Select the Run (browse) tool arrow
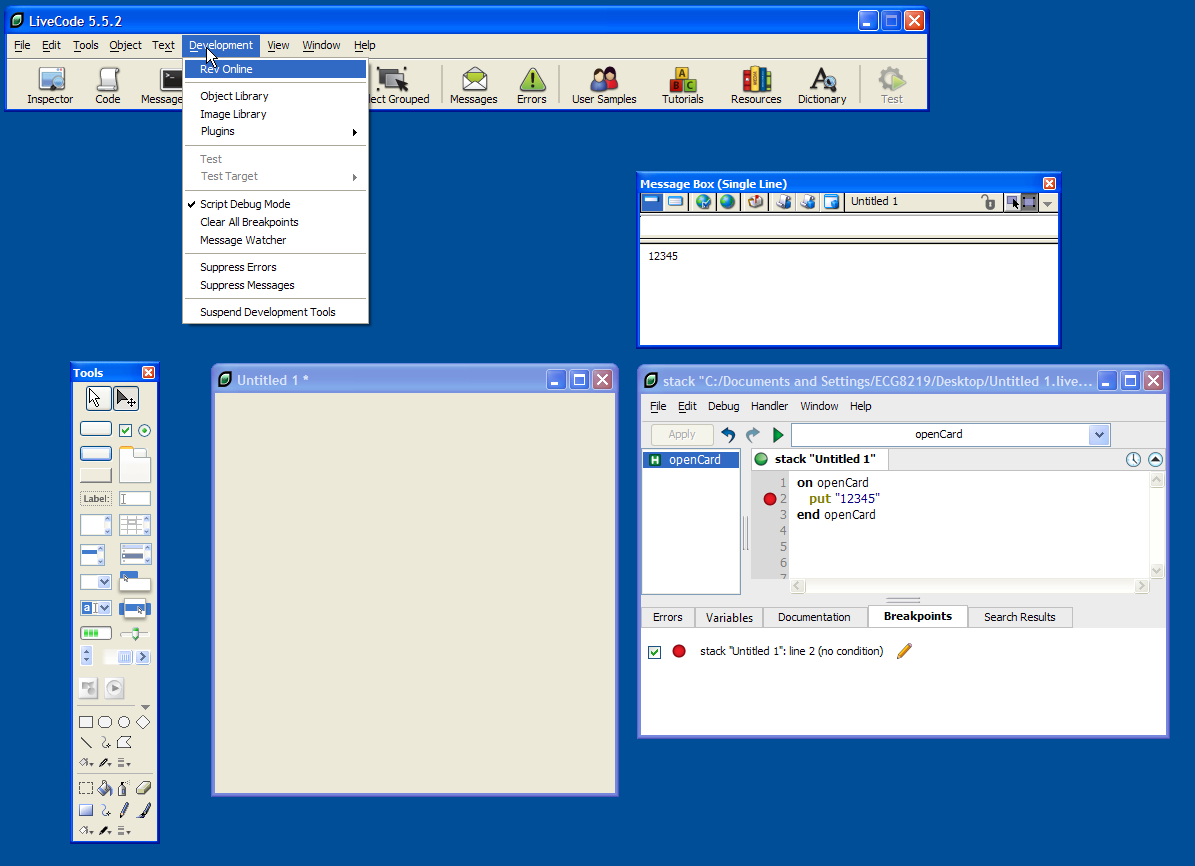1195x866 pixels. click(x=97, y=399)
